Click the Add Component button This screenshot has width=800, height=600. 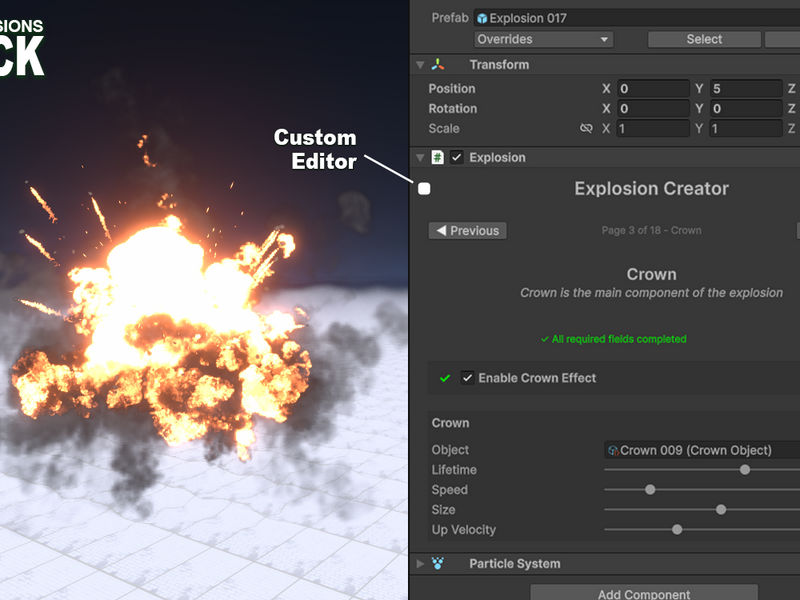(644, 593)
